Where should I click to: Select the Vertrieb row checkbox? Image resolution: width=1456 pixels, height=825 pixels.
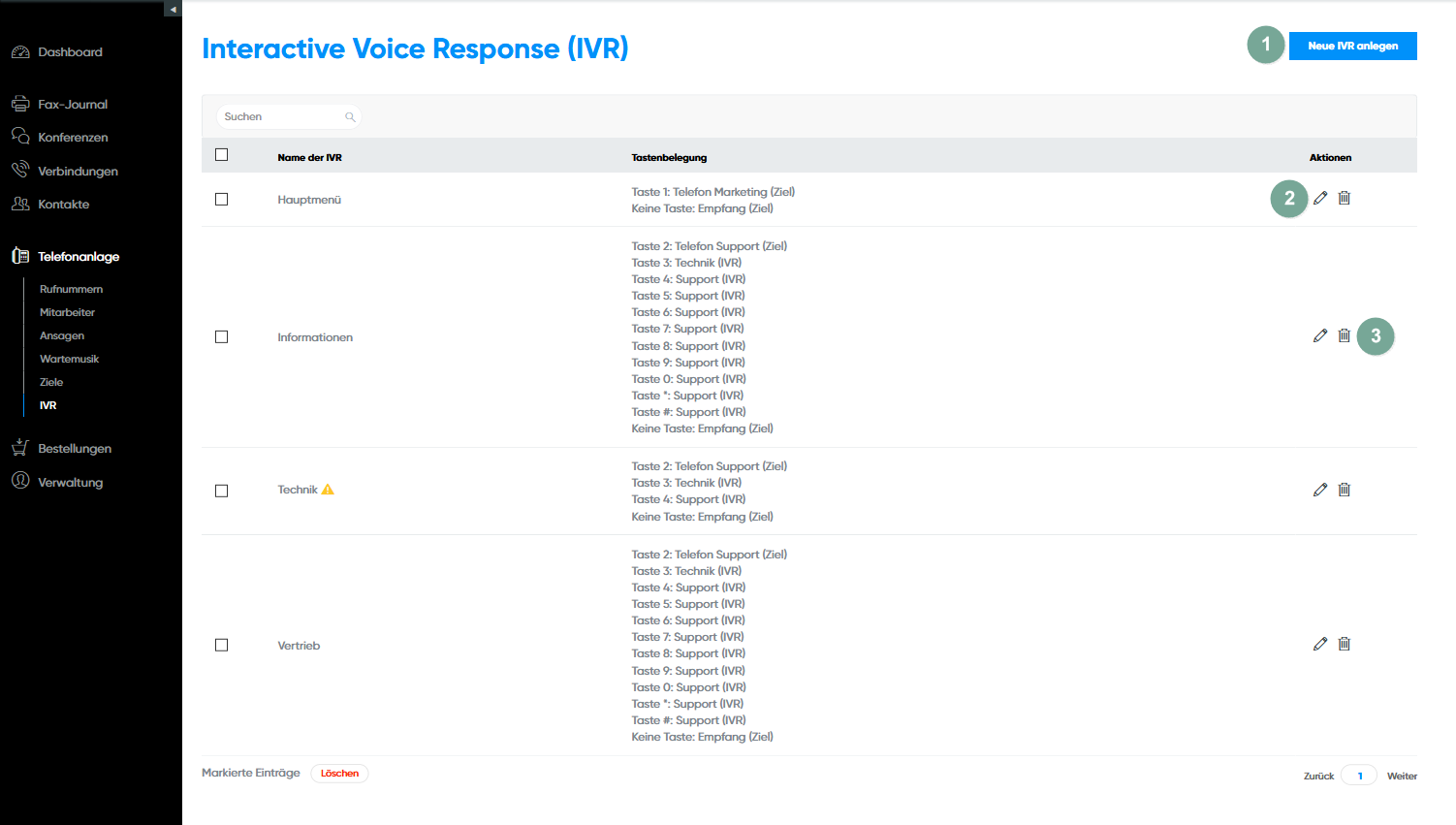[222, 646]
